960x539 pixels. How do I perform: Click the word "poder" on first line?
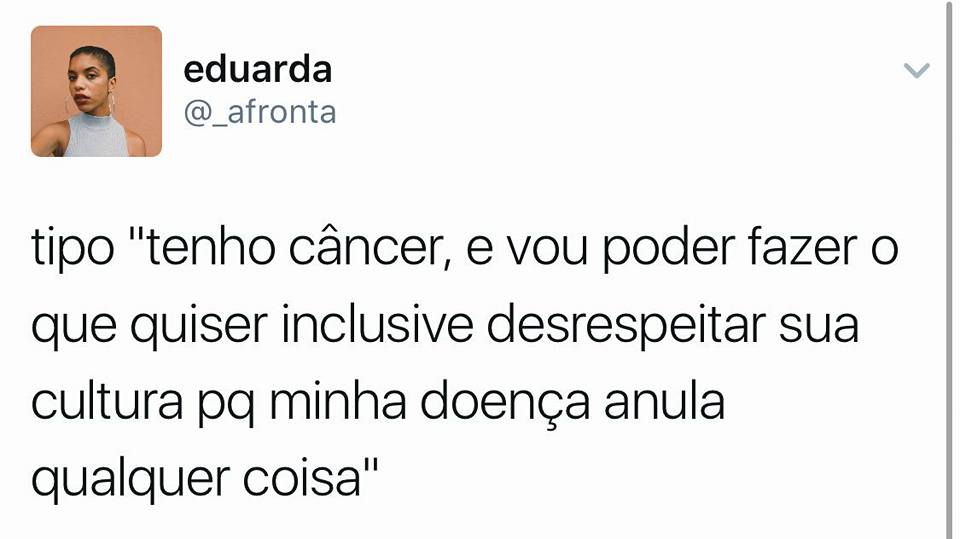[x=669, y=249]
